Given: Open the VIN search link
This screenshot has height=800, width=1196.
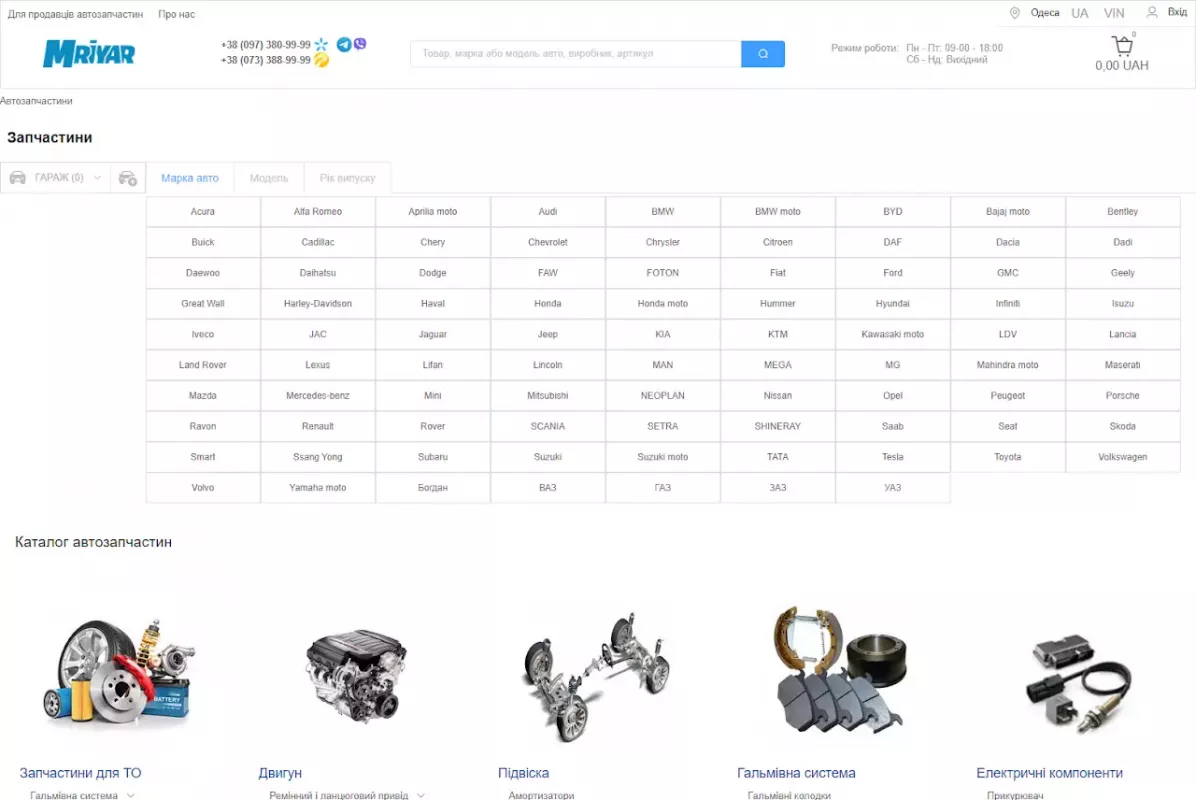Looking at the screenshot, I should tap(1114, 13).
